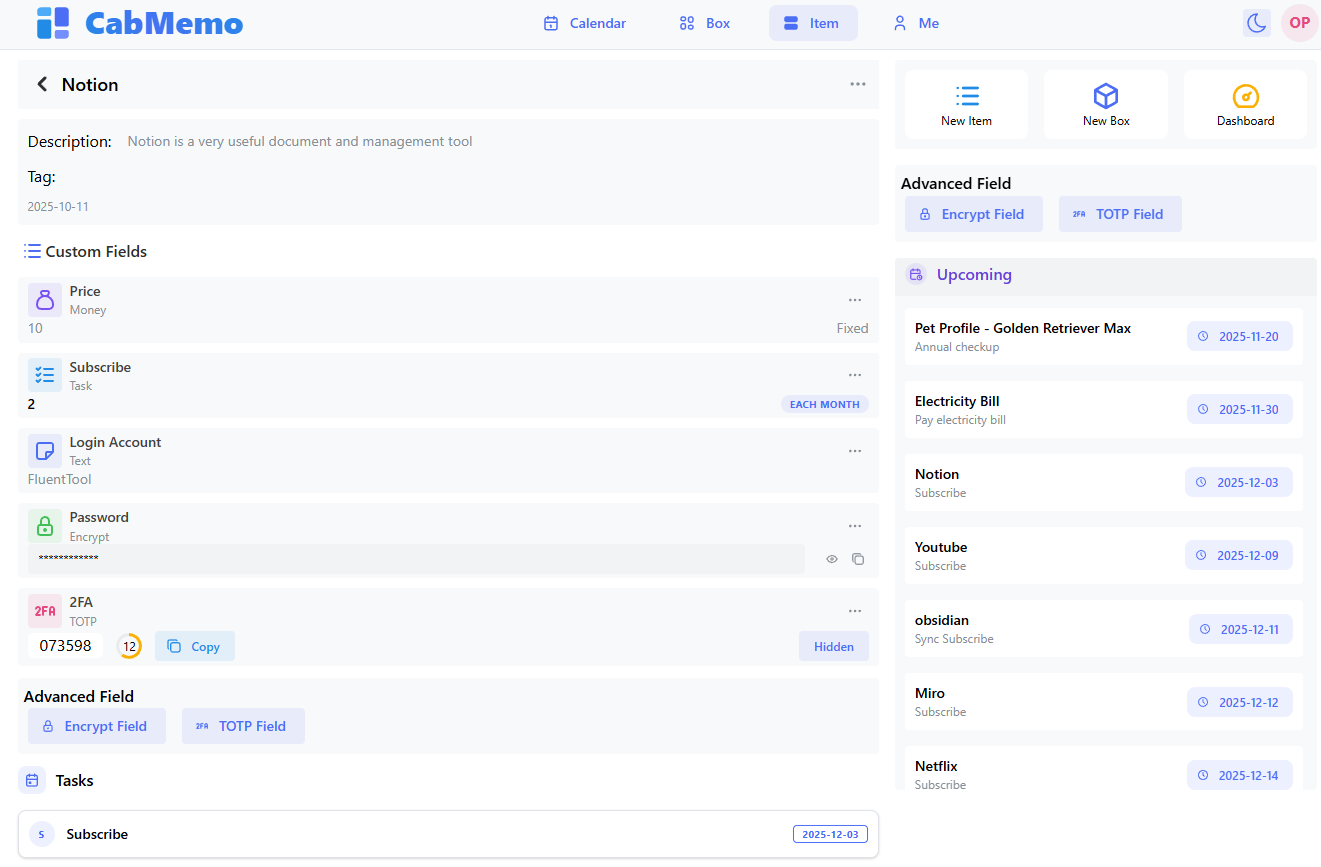Open the Miro upcoming entry
The width and height of the screenshot is (1321, 867).
pyautogui.click(x=1104, y=701)
